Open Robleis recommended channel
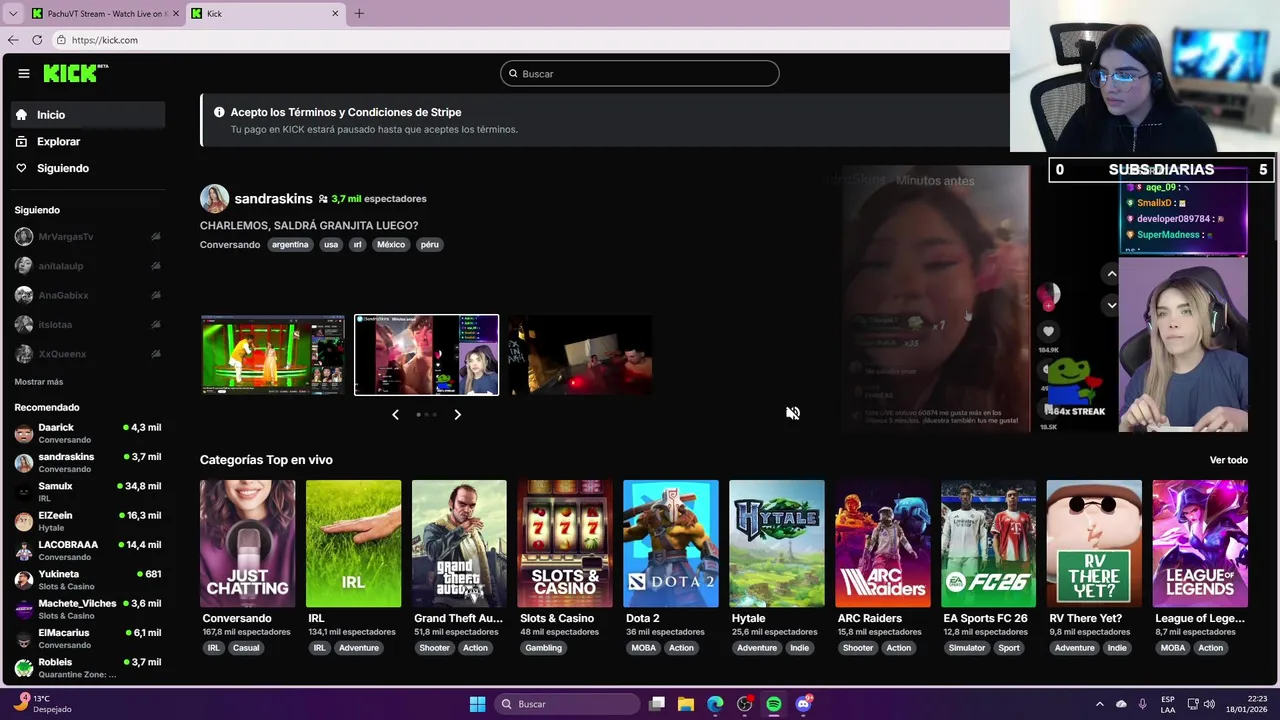Screen dimensions: 1280x720 [x=88, y=667]
